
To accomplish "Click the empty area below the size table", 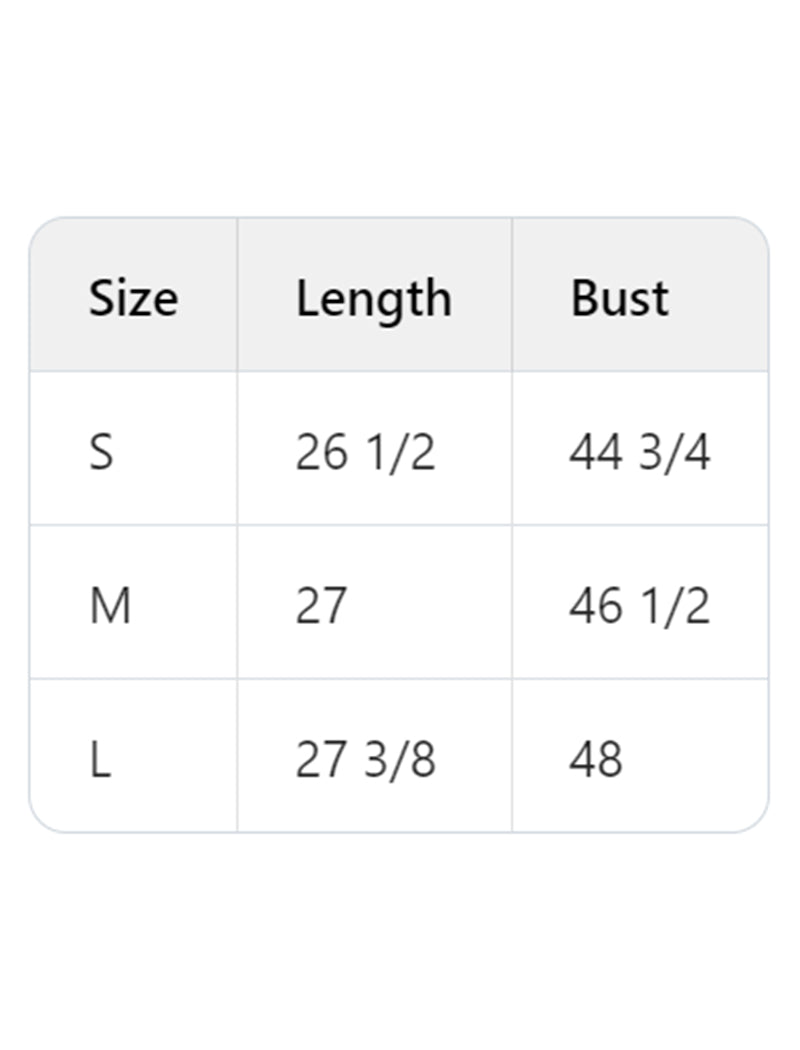I will [400, 940].
